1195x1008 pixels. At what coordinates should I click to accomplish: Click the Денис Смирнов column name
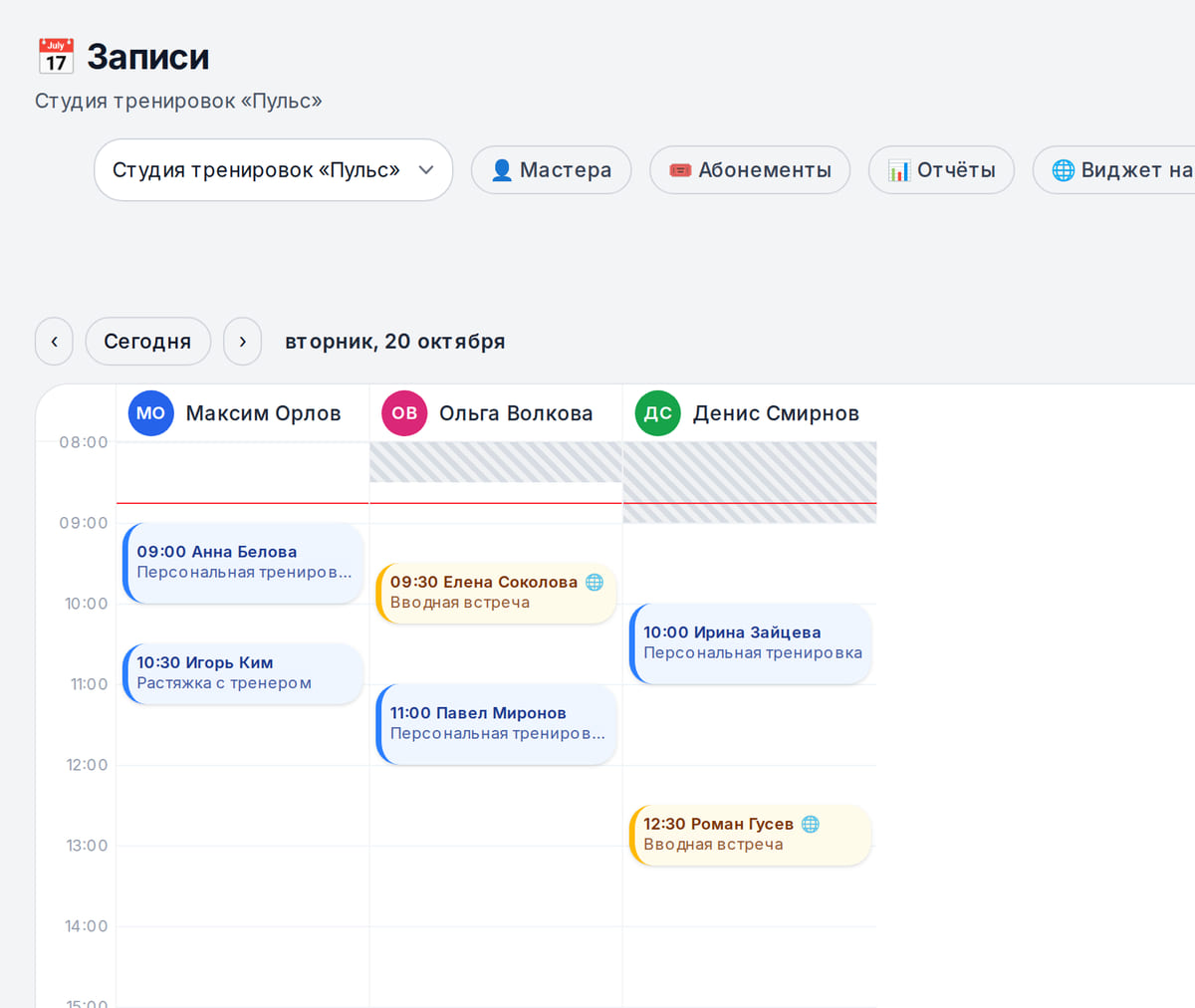tap(776, 413)
